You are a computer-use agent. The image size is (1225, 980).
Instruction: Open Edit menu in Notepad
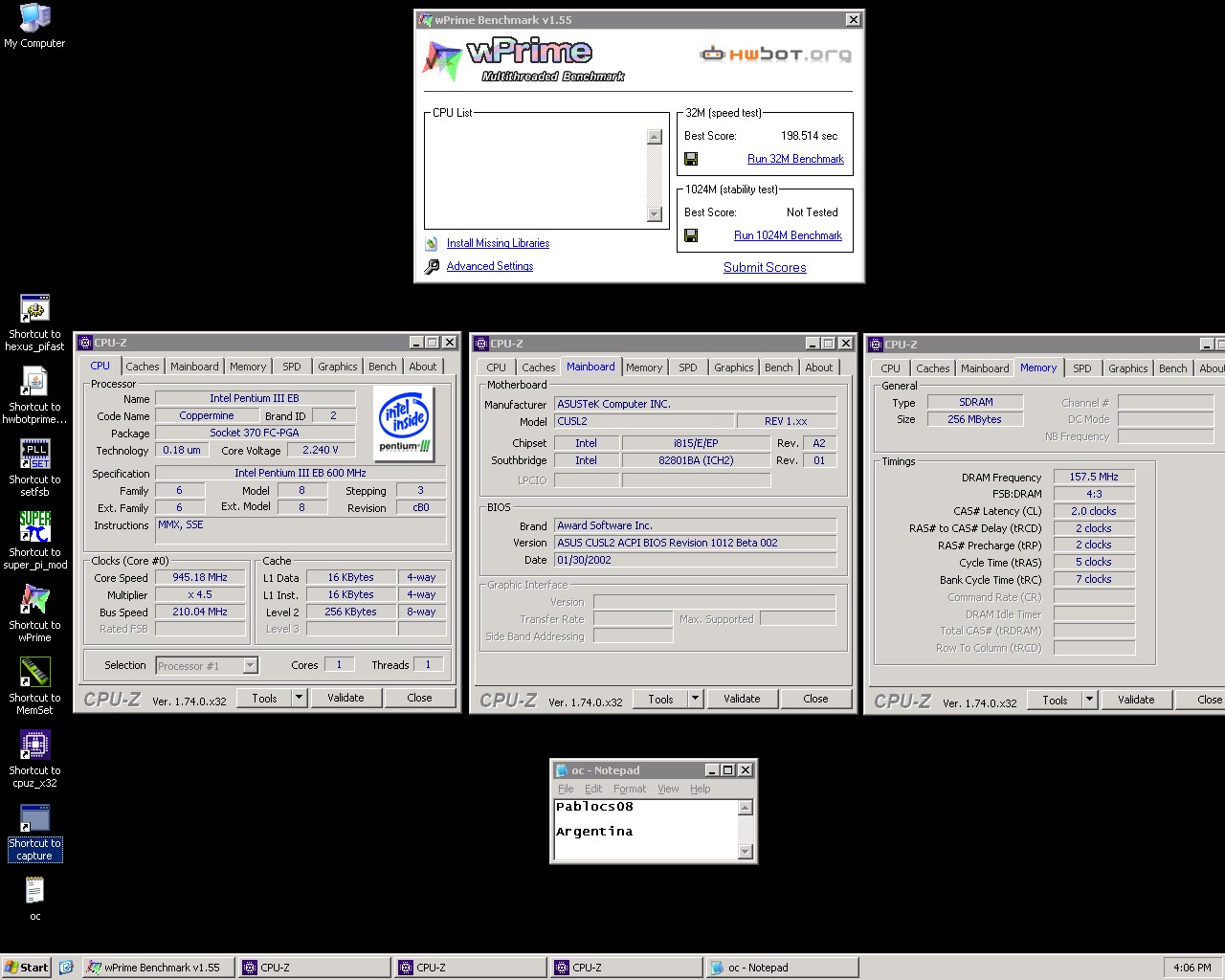[x=593, y=789]
